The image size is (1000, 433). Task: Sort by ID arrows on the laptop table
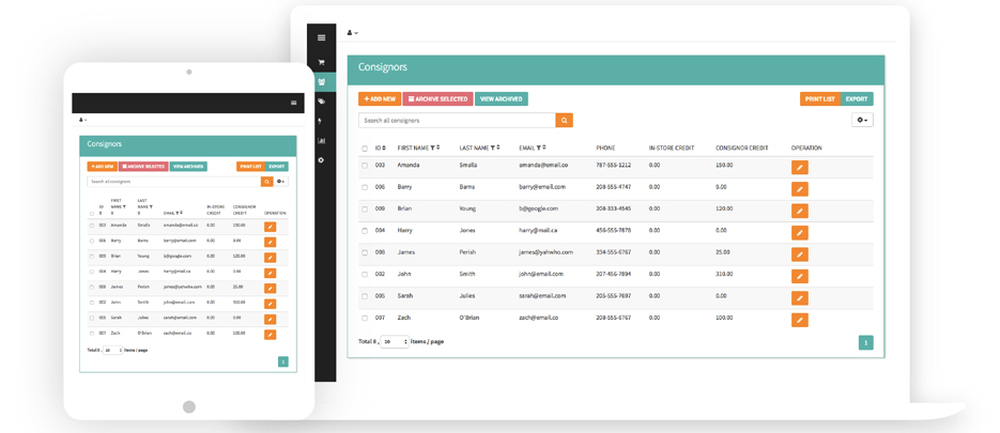(x=383, y=148)
